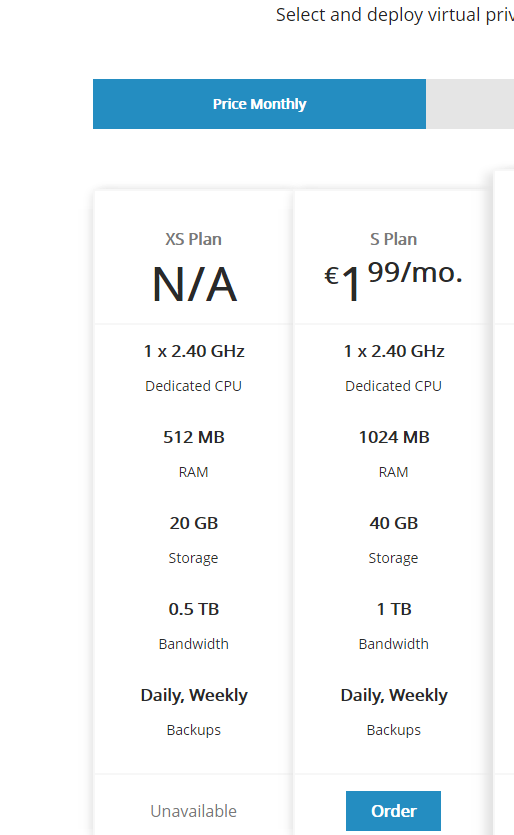Click the S Plan title
The image size is (514, 835).
point(394,239)
